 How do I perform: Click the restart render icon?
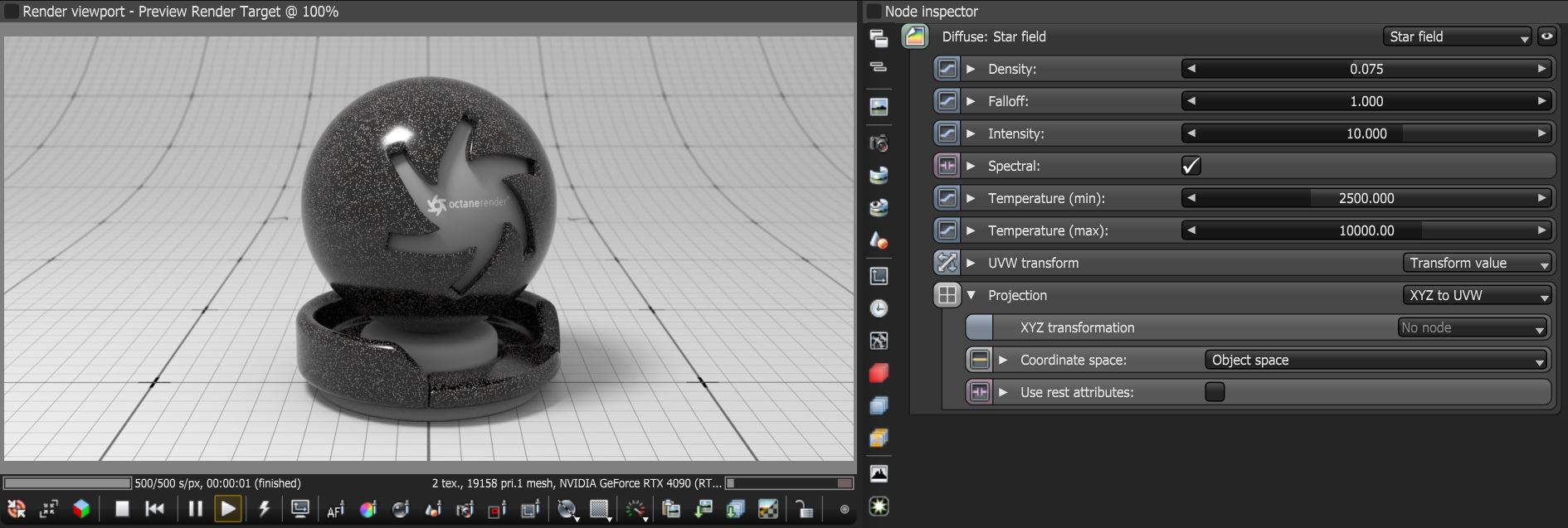tap(155, 509)
